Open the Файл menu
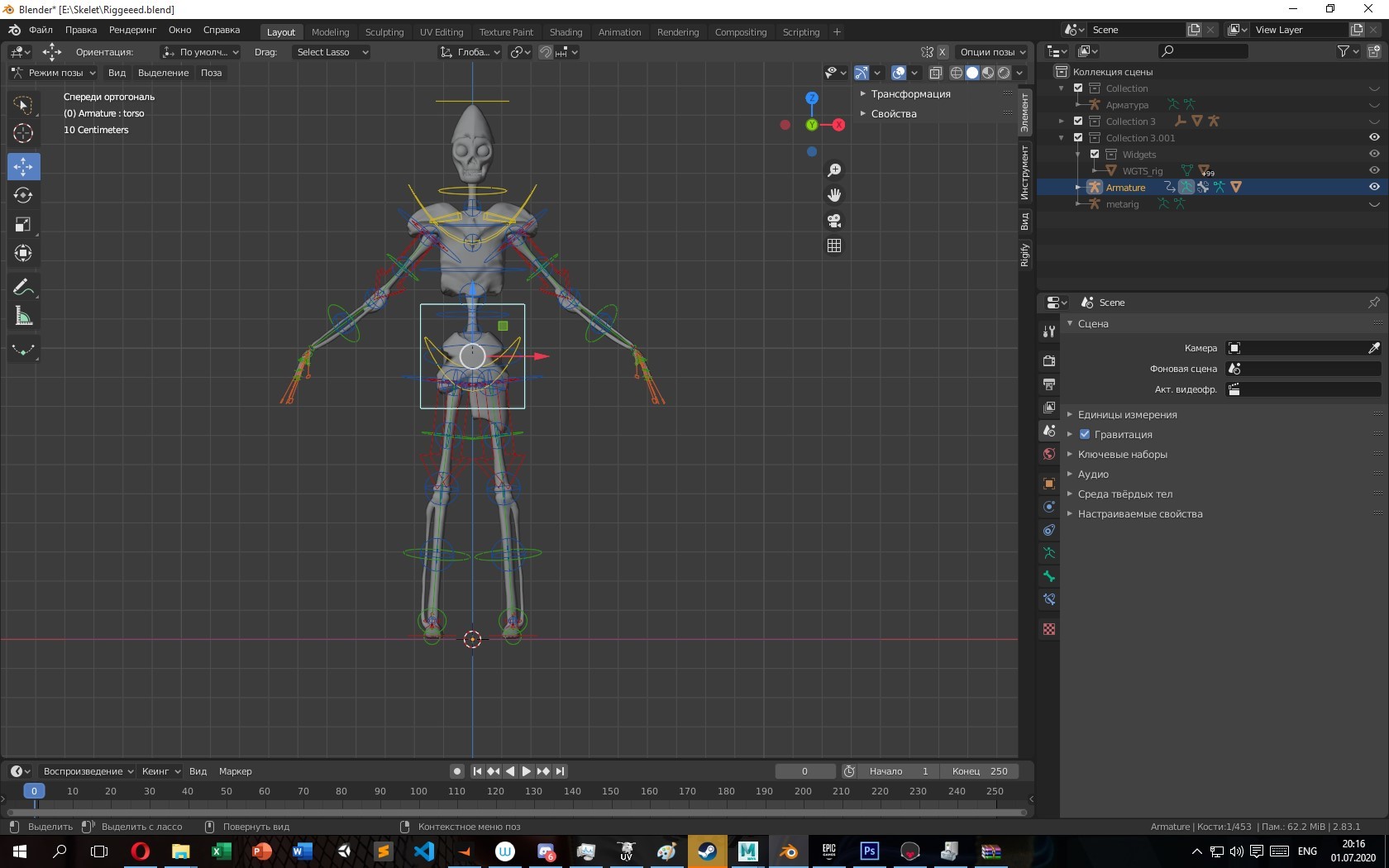This screenshot has width=1389, height=868. (x=41, y=30)
